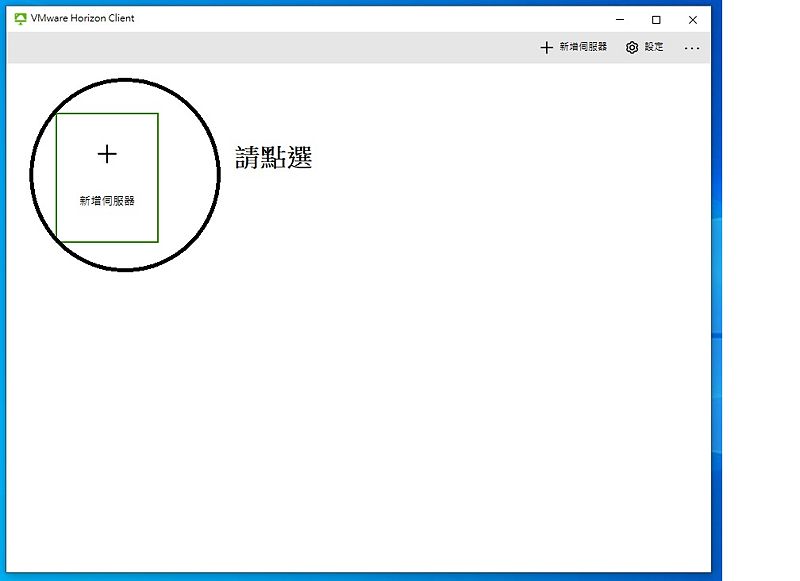The height and width of the screenshot is (581, 800).
Task: Open 設定 via the gear icon
Action: click(x=632, y=47)
